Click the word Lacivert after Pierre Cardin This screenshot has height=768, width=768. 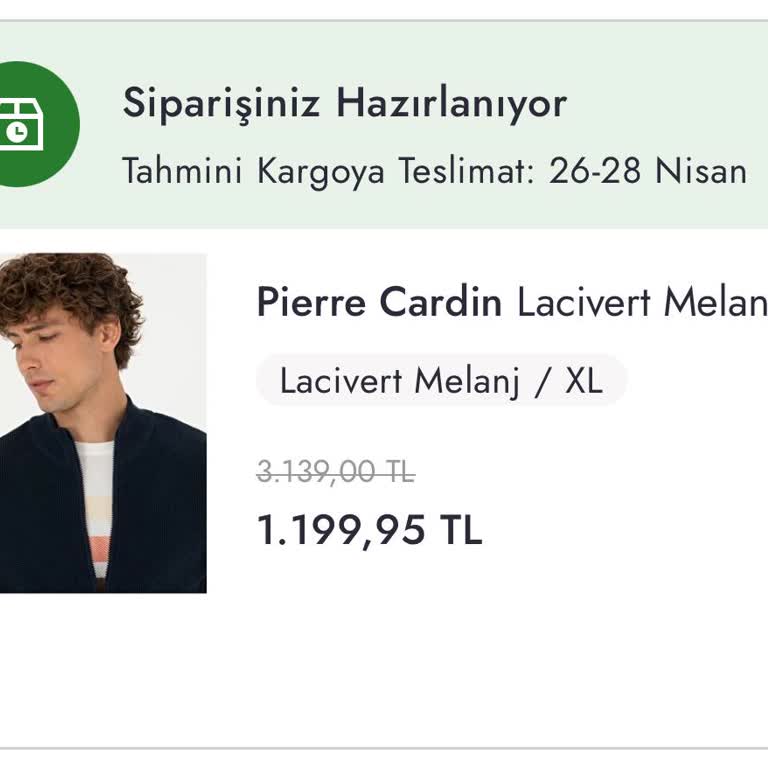point(584,302)
